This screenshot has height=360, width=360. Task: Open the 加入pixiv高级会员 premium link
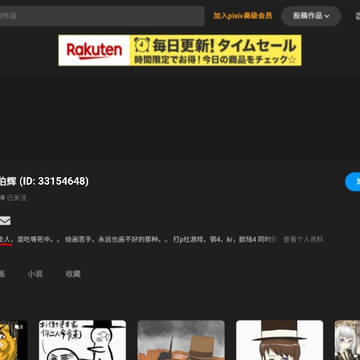click(243, 16)
